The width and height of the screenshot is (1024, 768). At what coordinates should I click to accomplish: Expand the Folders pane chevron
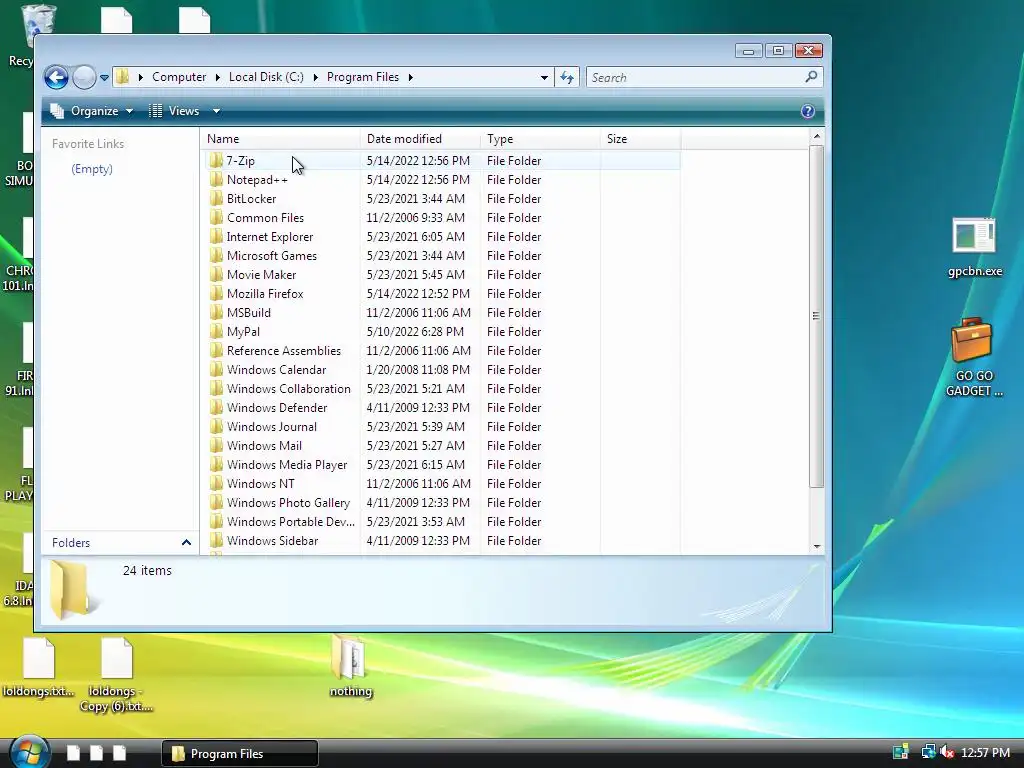click(x=186, y=543)
